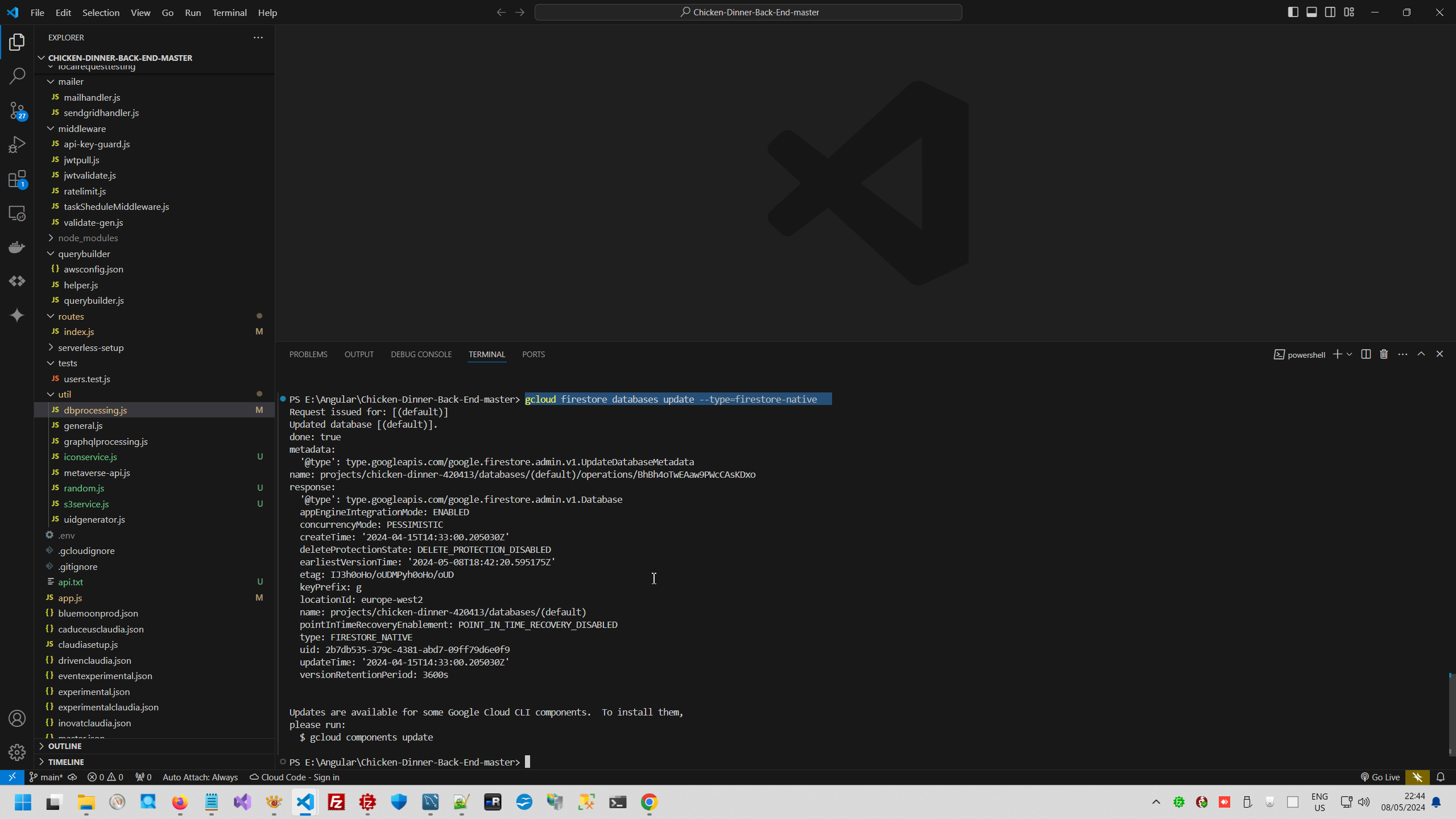1456x819 pixels.
Task: Open the Manage gear icon
Action: [17, 752]
